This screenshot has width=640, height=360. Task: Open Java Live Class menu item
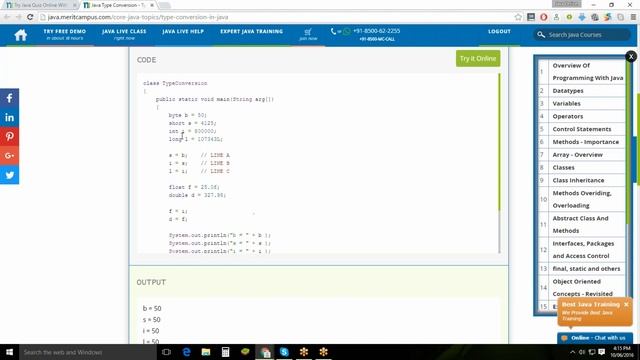click(x=124, y=34)
